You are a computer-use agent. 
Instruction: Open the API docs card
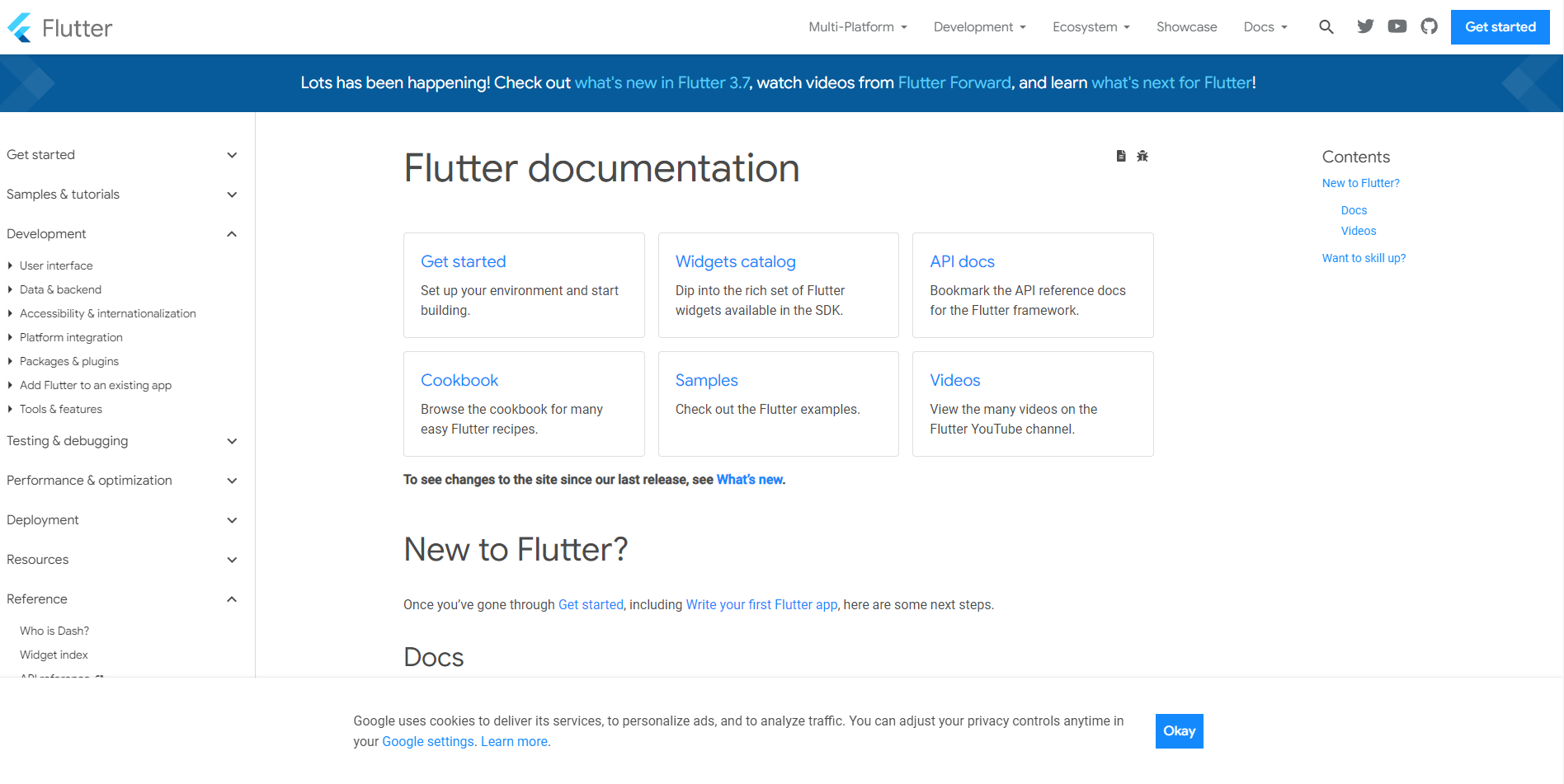coord(1033,285)
